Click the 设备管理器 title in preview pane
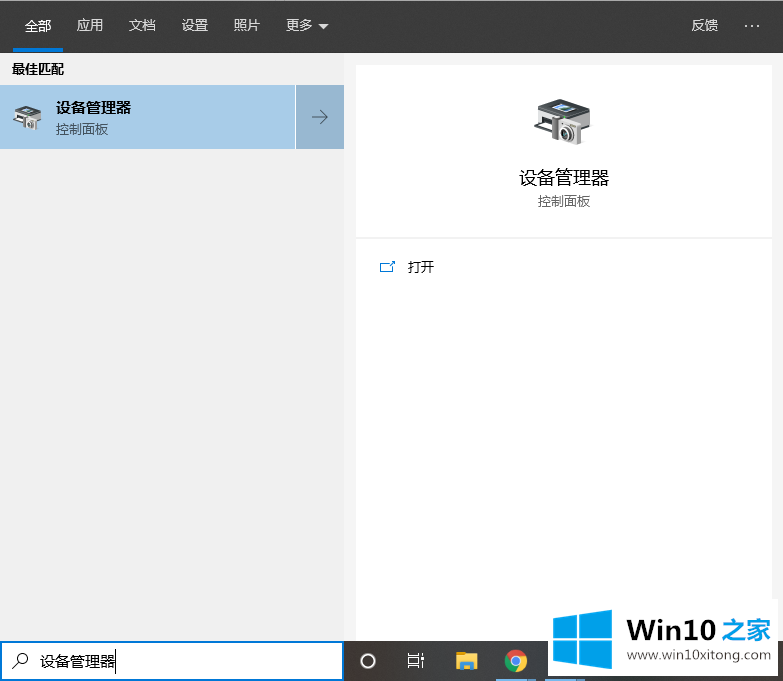 click(564, 178)
